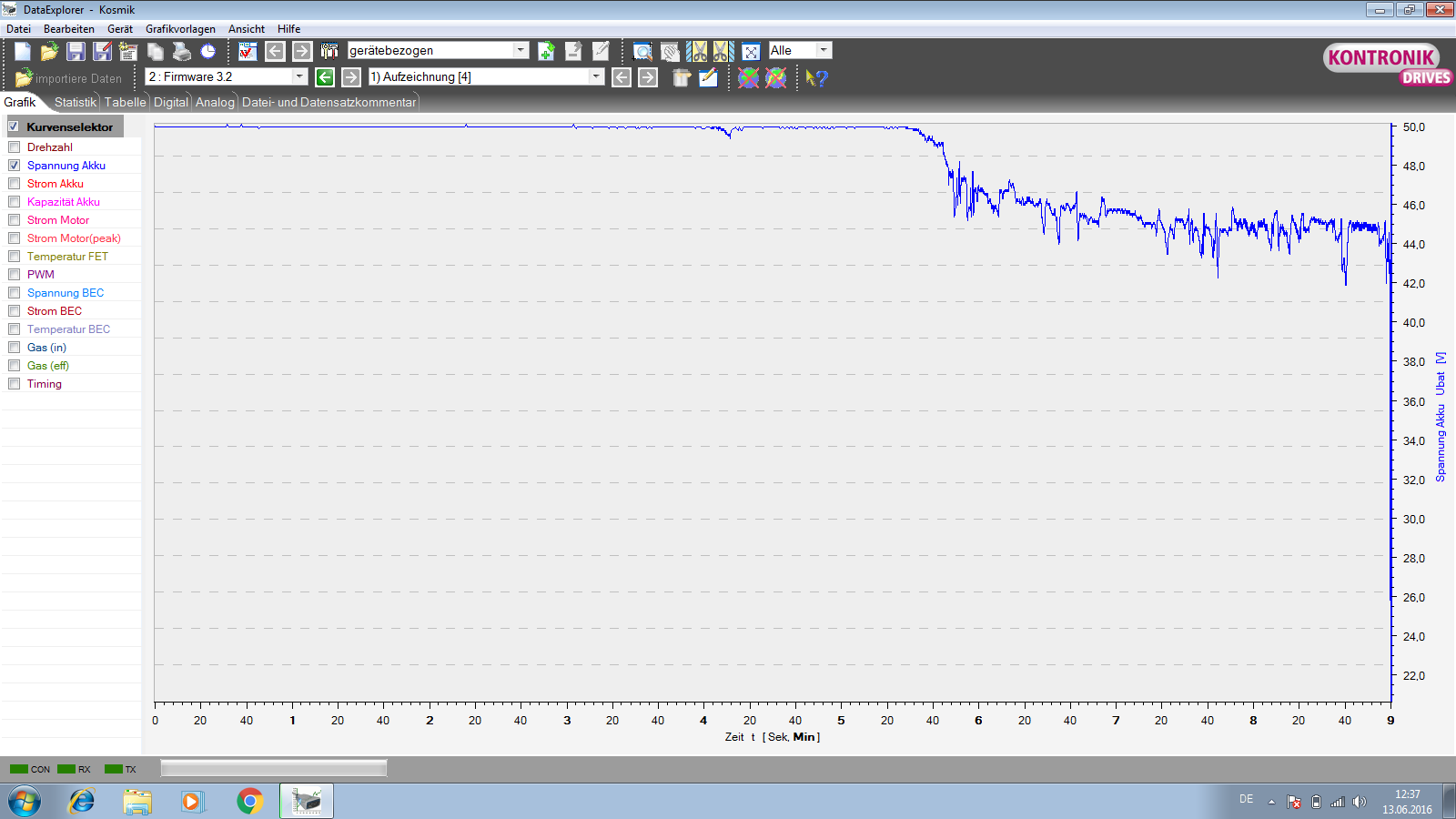Enable the Drehzahl curve checkbox

(x=15, y=147)
